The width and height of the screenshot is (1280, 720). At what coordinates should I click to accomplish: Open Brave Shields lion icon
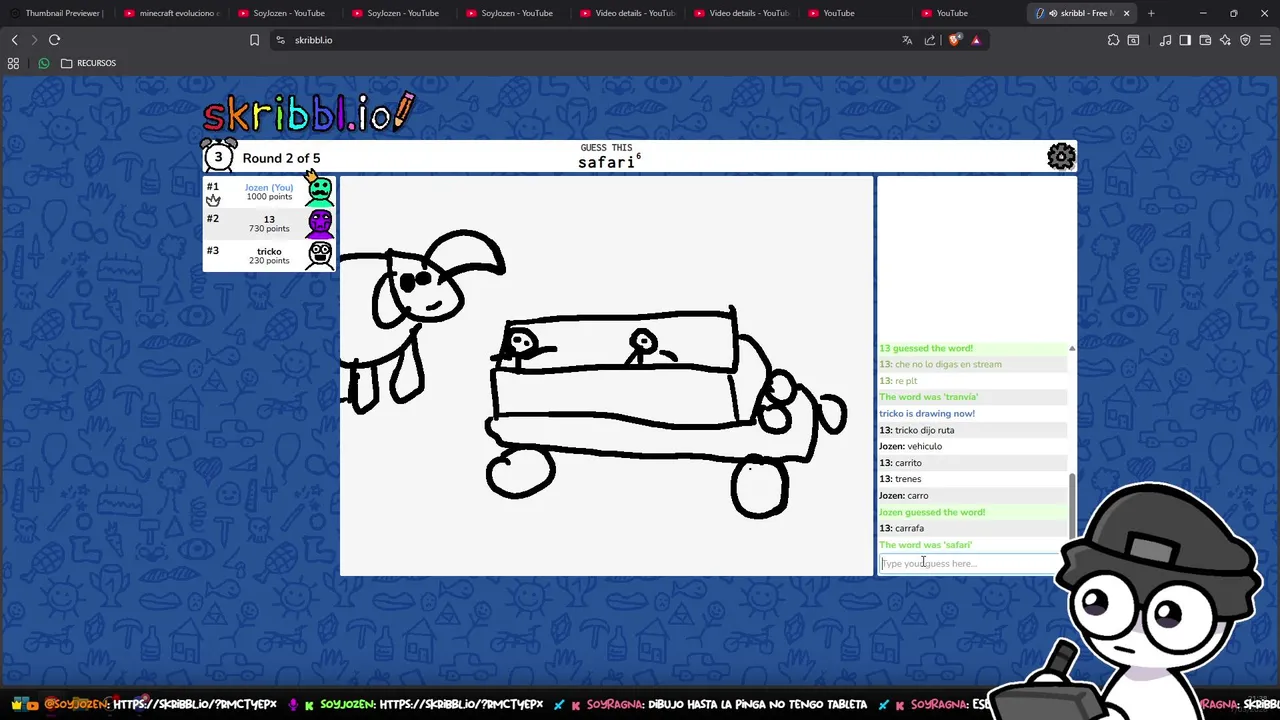[954, 40]
